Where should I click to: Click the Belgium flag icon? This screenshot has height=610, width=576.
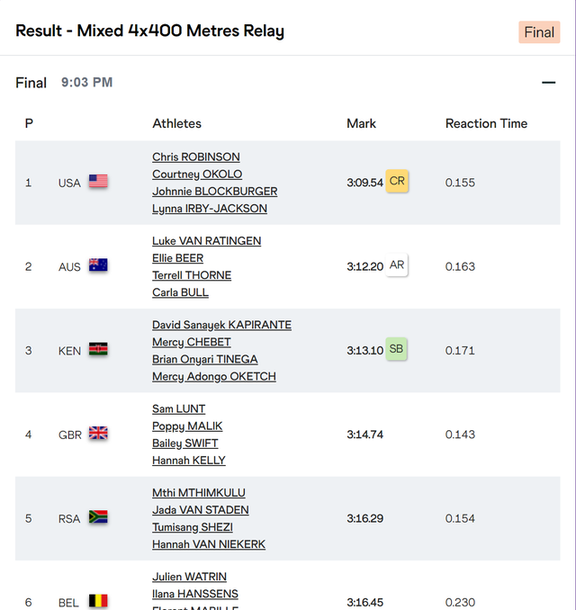pos(98,601)
